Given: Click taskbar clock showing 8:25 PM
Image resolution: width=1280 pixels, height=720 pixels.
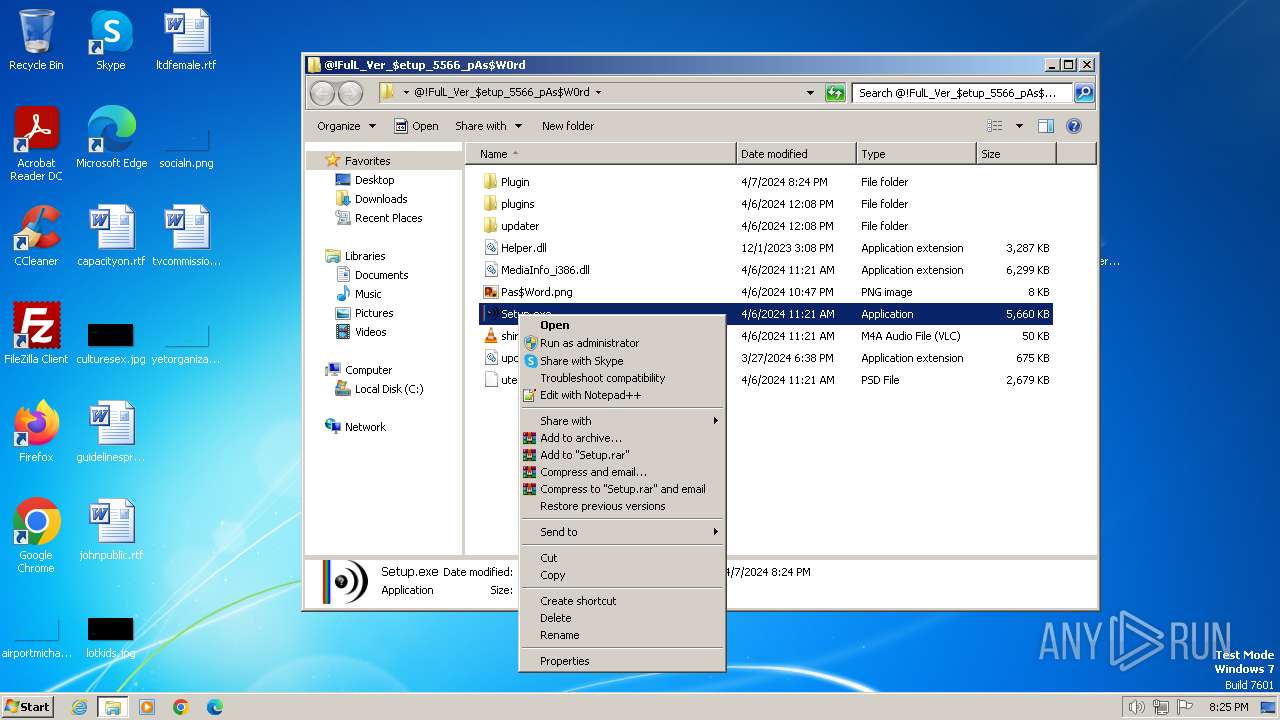Looking at the screenshot, I should tap(1228, 707).
